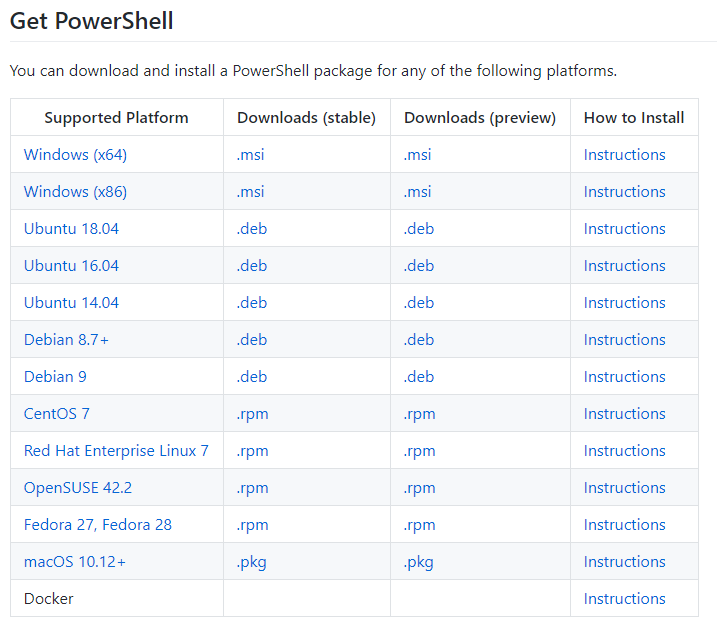Screen dimensions: 717x626
Task: Open the macOS 10.12+ platform link
Action: pos(75,562)
